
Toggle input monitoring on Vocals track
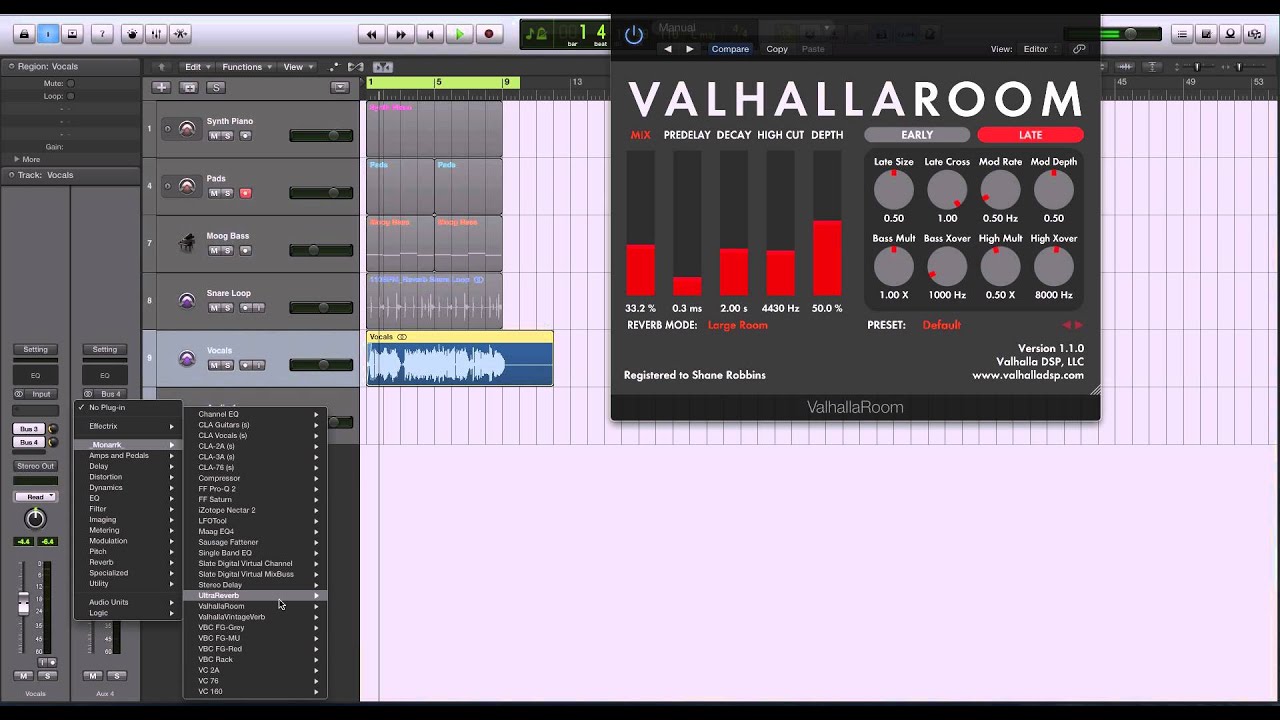click(x=258, y=365)
